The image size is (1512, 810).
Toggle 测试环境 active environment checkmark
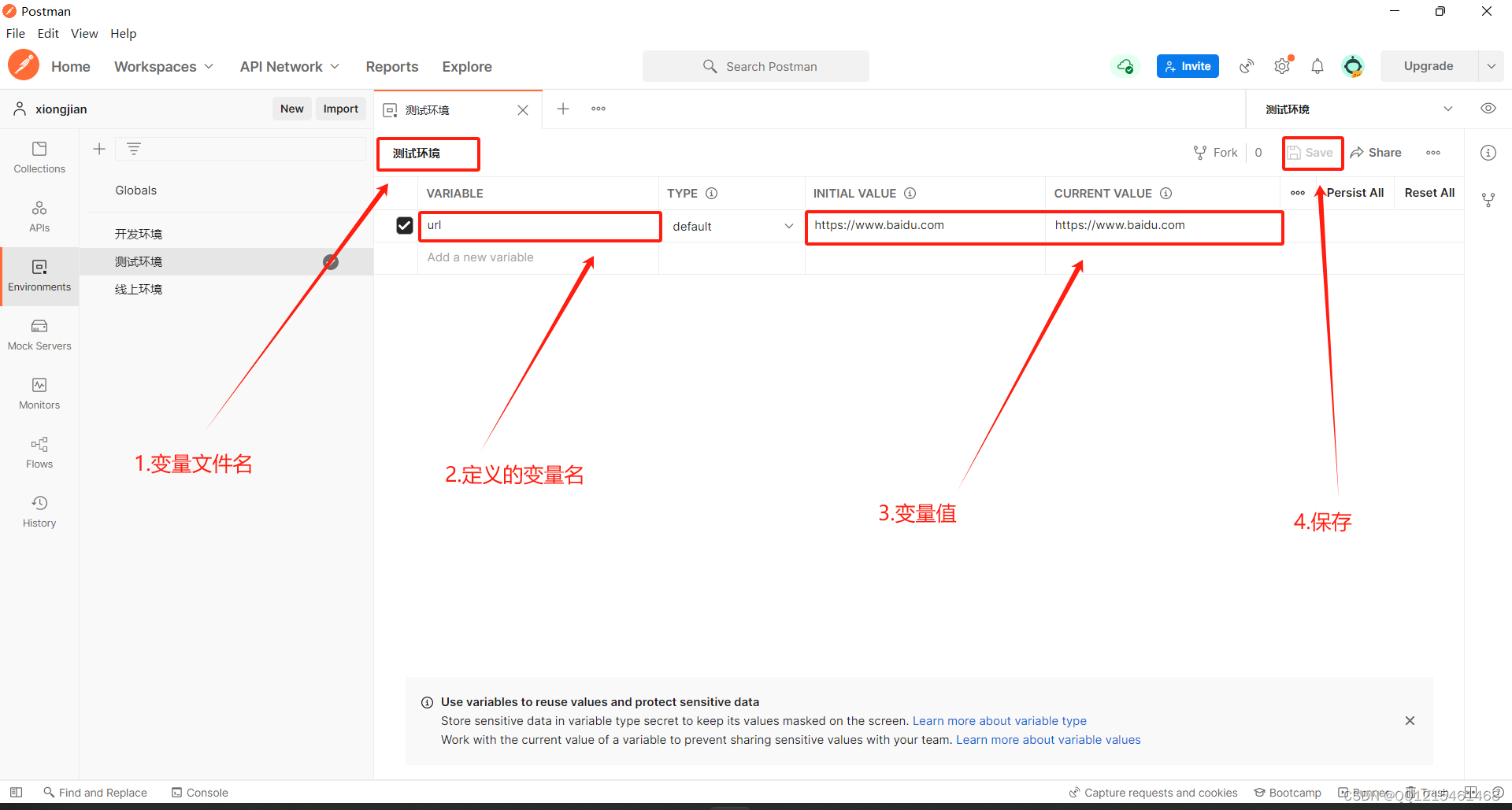[331, 262]
